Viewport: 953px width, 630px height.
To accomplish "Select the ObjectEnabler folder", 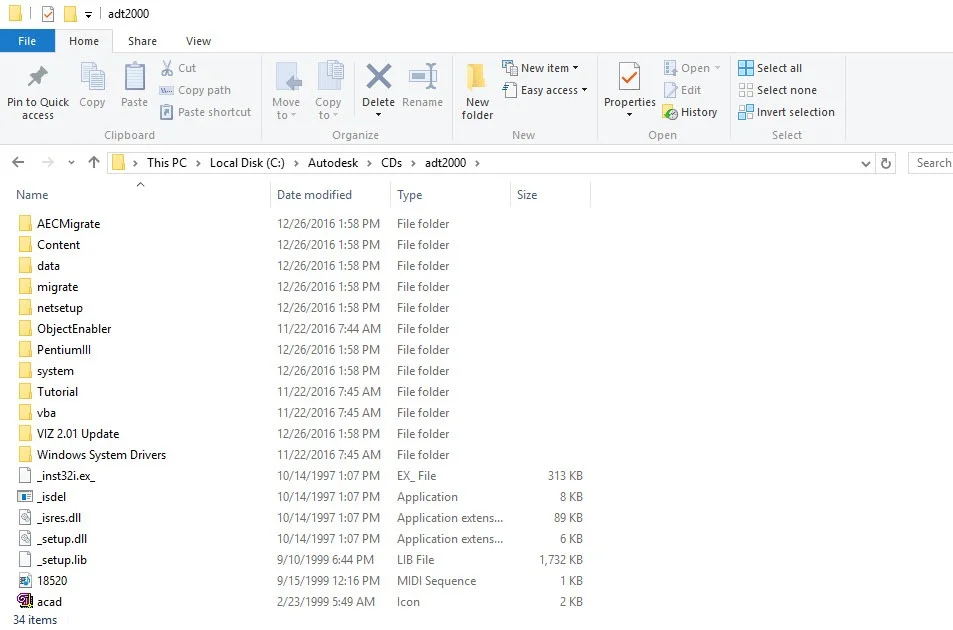I will coord(74,329).
